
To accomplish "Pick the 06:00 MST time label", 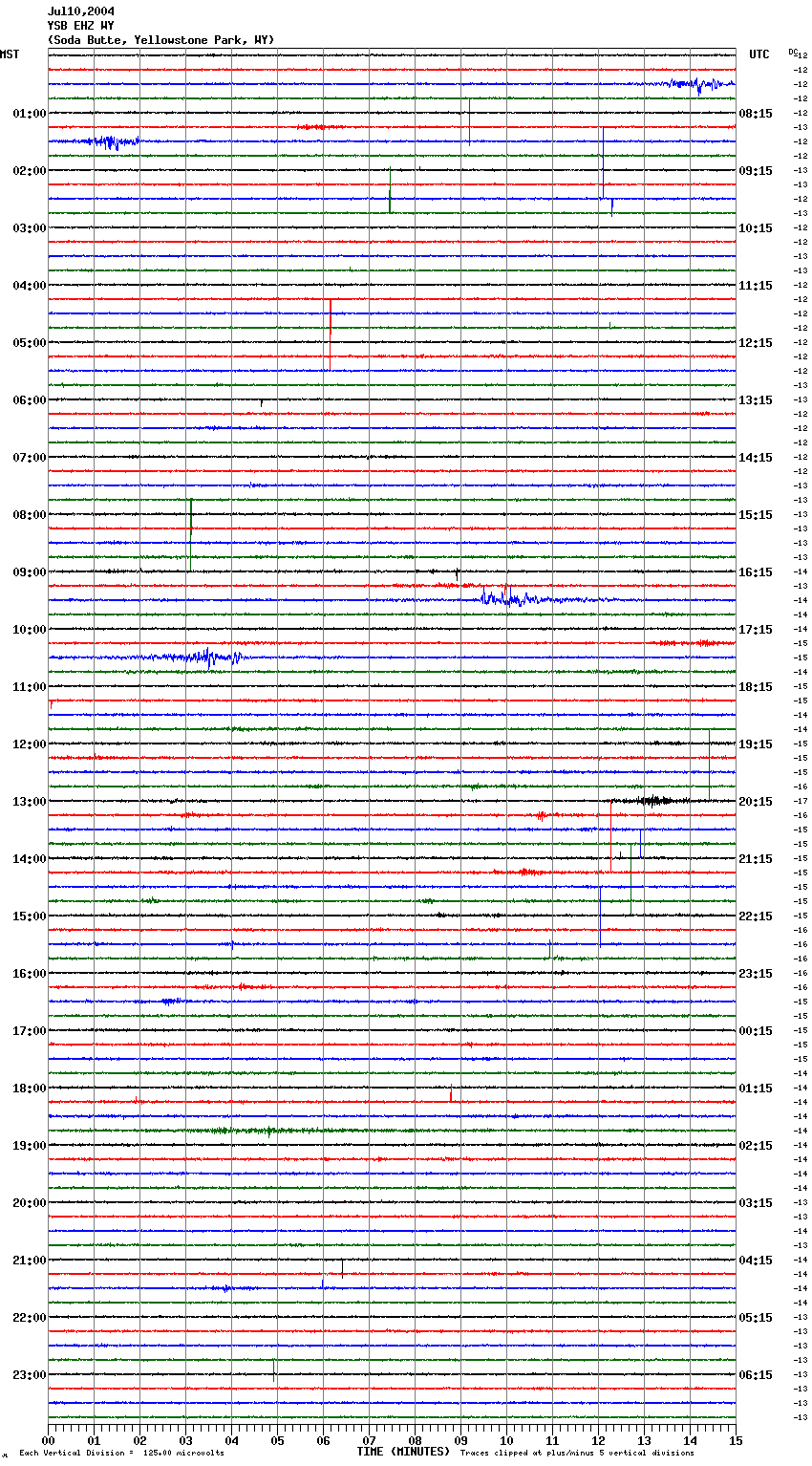I will click(x=30, y=400).
